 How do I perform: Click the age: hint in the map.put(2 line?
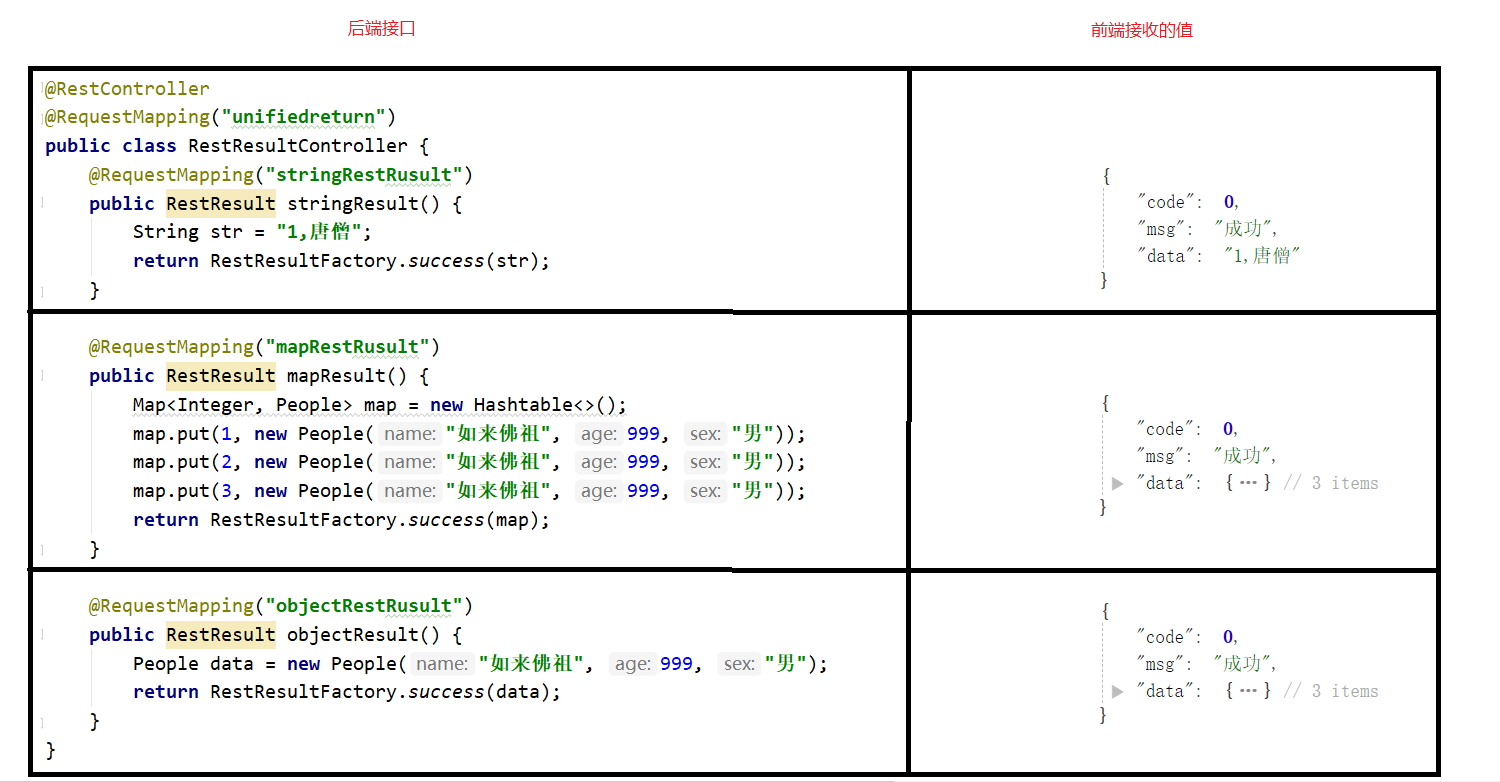(x=599, y=462)
